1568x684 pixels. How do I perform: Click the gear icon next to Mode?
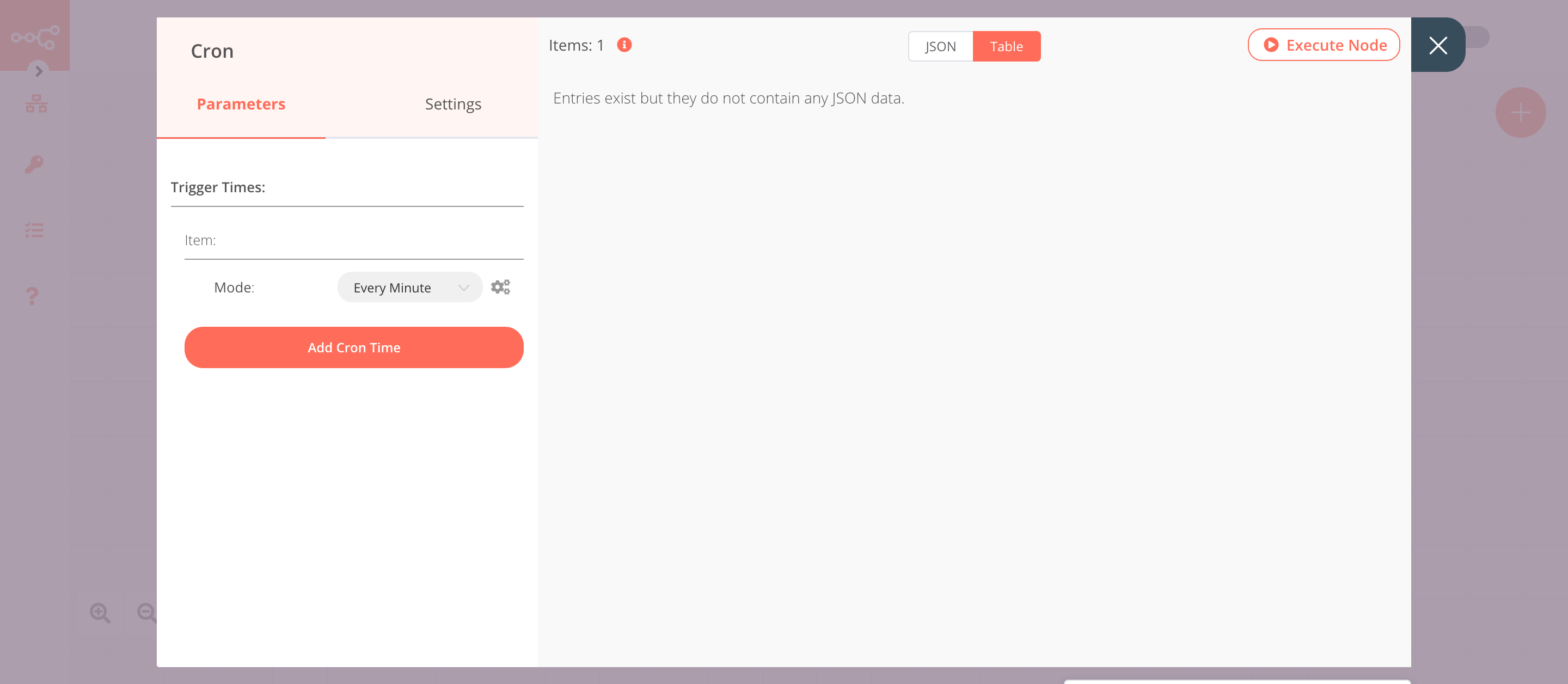pyautogui.click(x=501, y=286)
